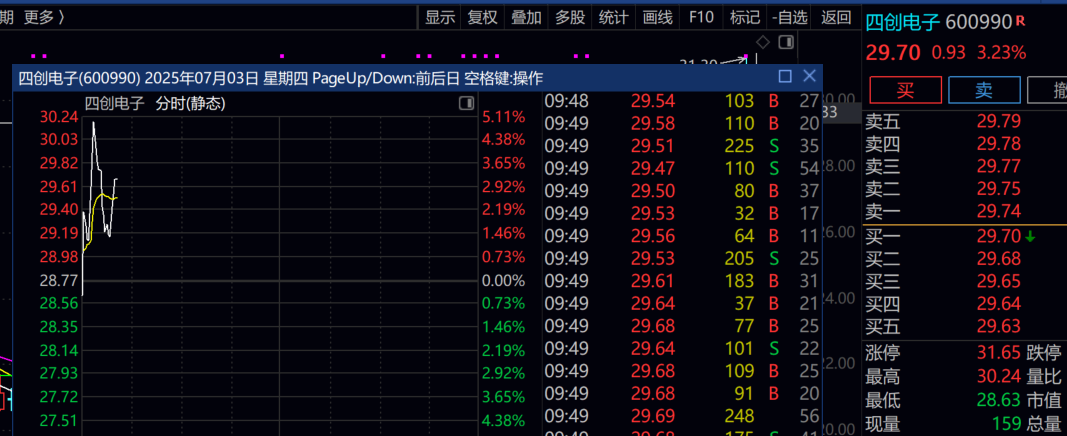Click the 跌停 limit-down label
Image resolution: width=1067 pixels, height=436 pixels.
pos(1044,352)
